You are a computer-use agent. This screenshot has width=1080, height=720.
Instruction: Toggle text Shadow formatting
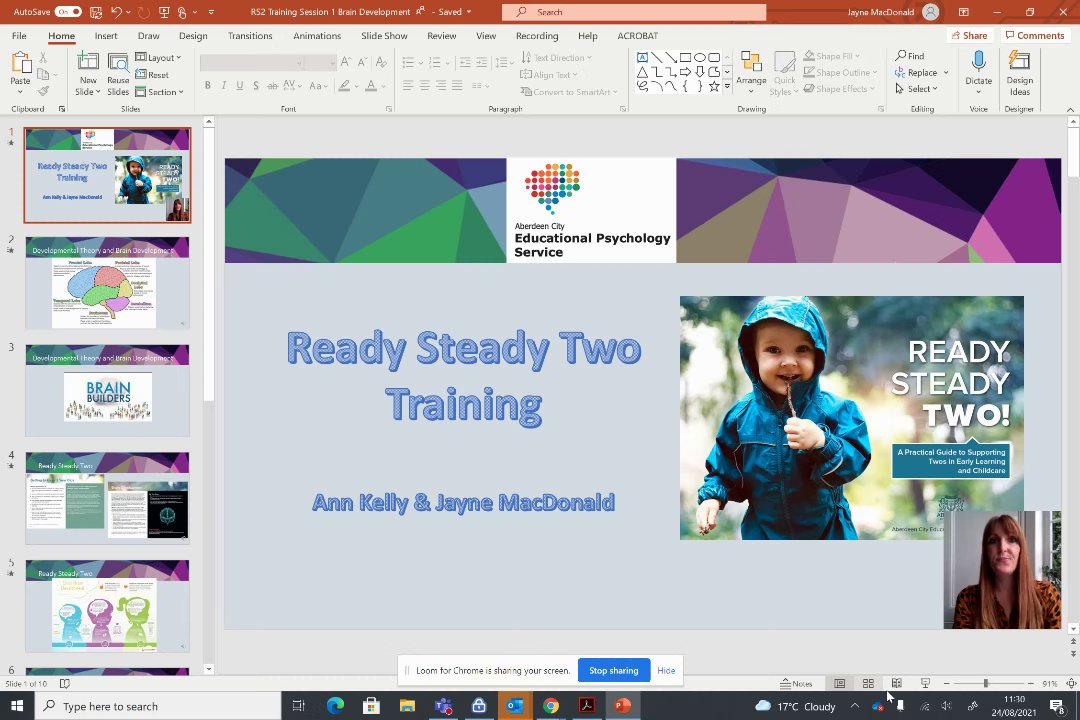tap(256, 85)
